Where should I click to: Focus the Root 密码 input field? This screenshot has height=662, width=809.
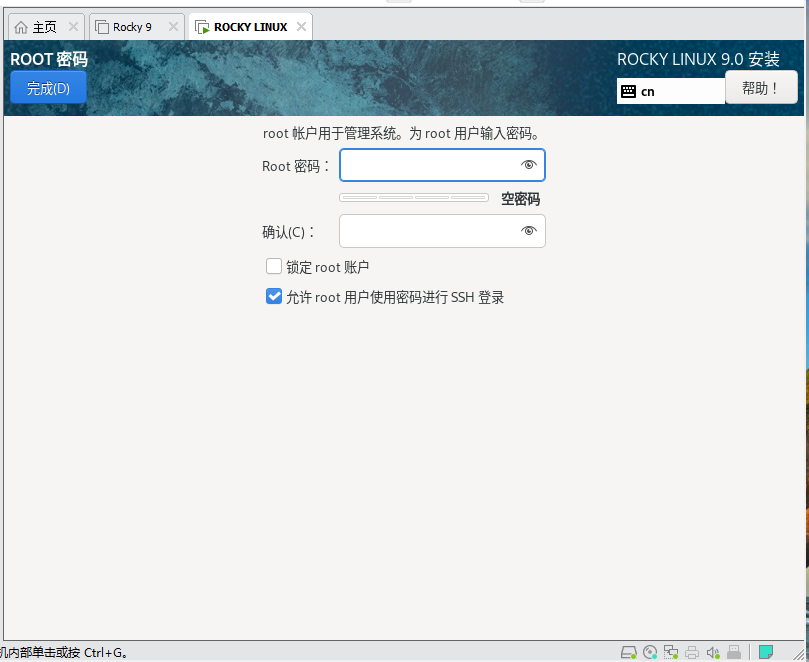442,165
